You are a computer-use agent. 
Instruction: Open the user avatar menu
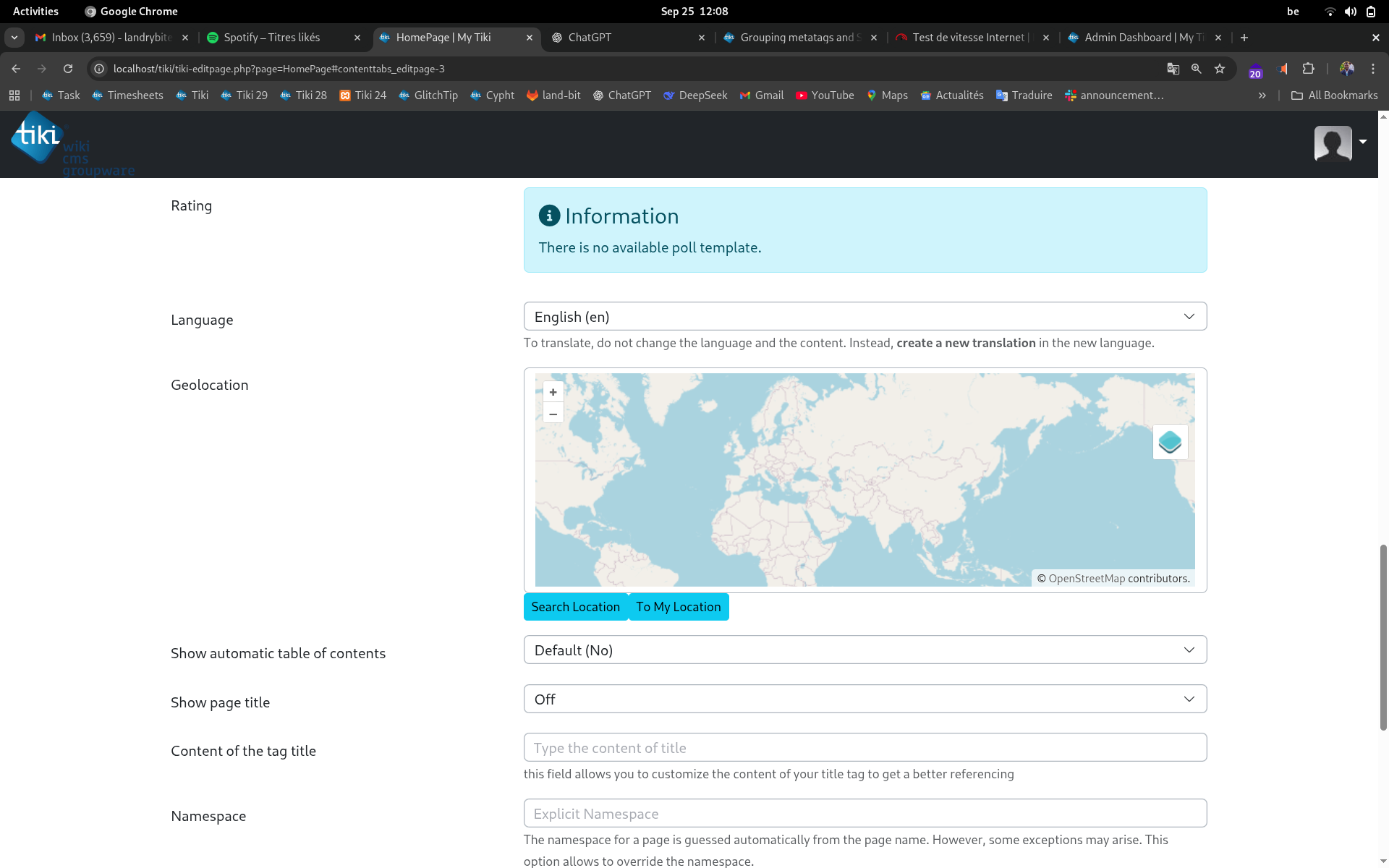(x=1340, y=142)
